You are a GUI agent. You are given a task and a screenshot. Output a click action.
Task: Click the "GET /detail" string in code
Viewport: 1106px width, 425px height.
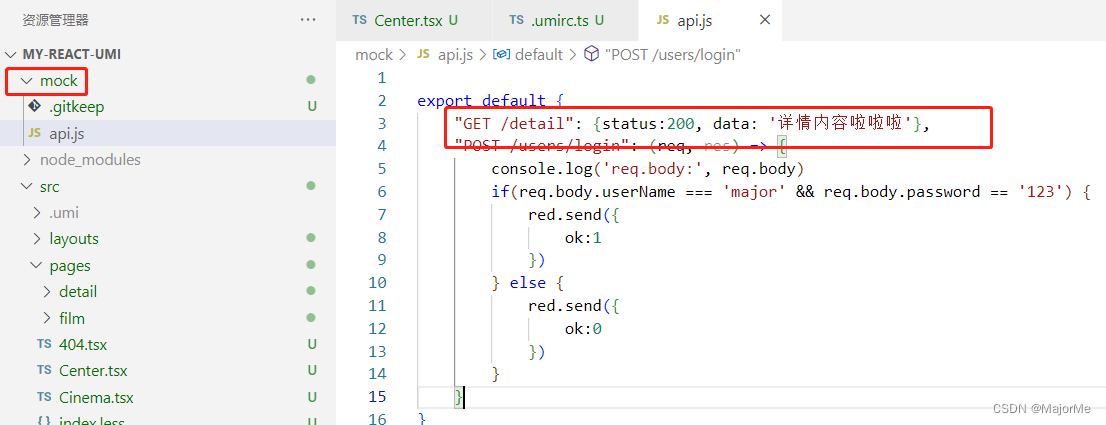click(x=514, y=123)
